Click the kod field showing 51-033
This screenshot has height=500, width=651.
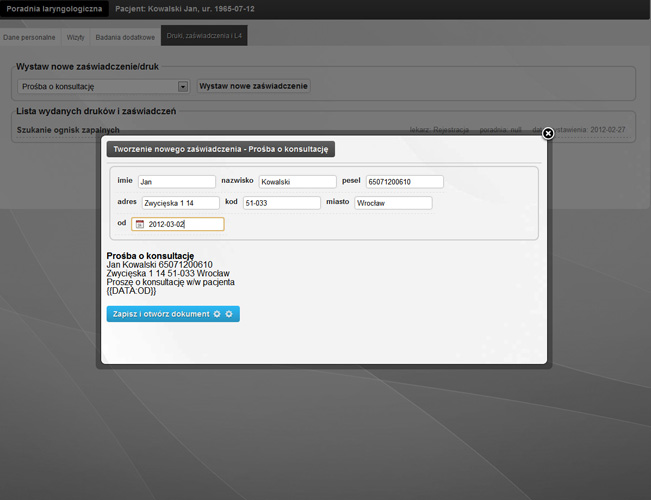282,203
